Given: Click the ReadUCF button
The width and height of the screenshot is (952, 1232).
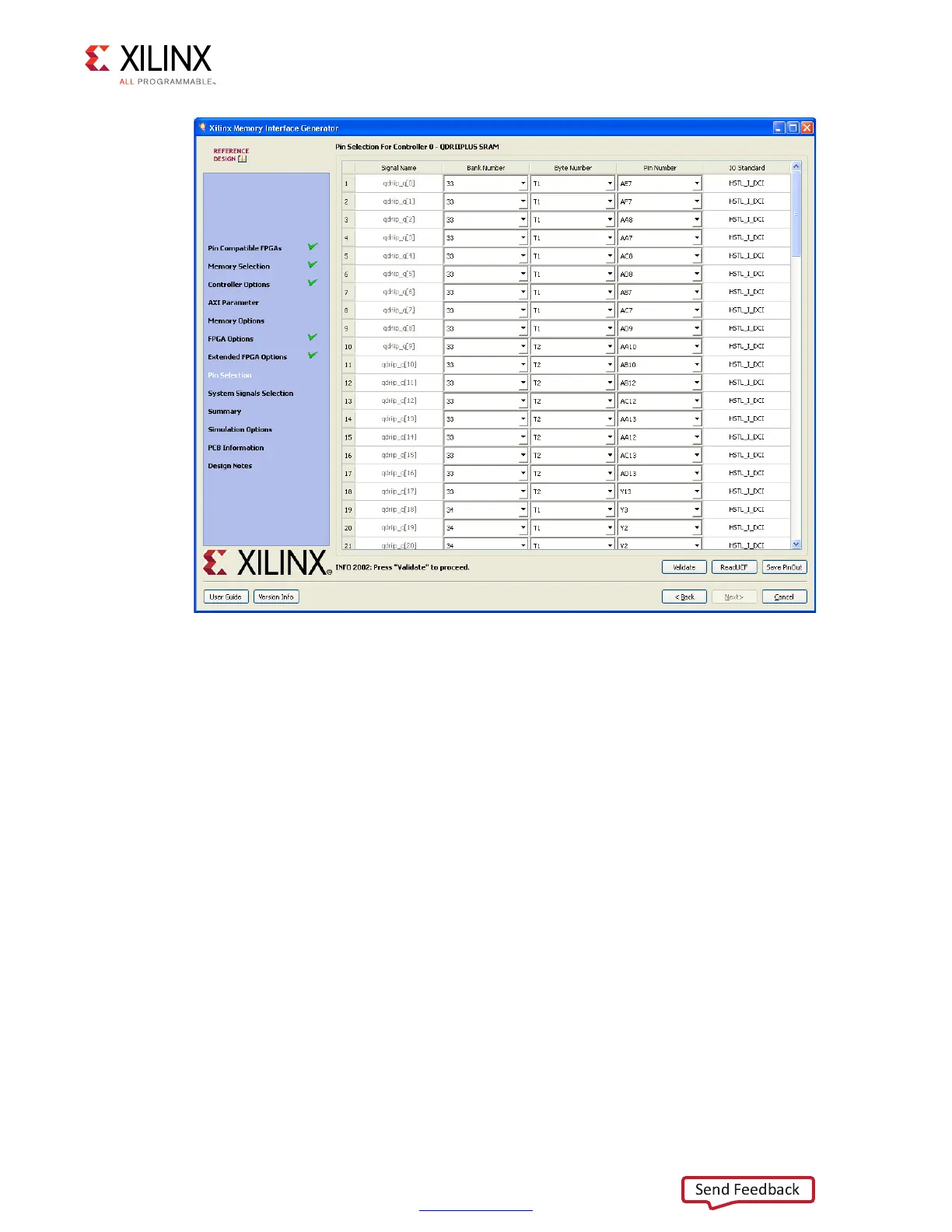Looking at the screenshot, I should 734,567.
